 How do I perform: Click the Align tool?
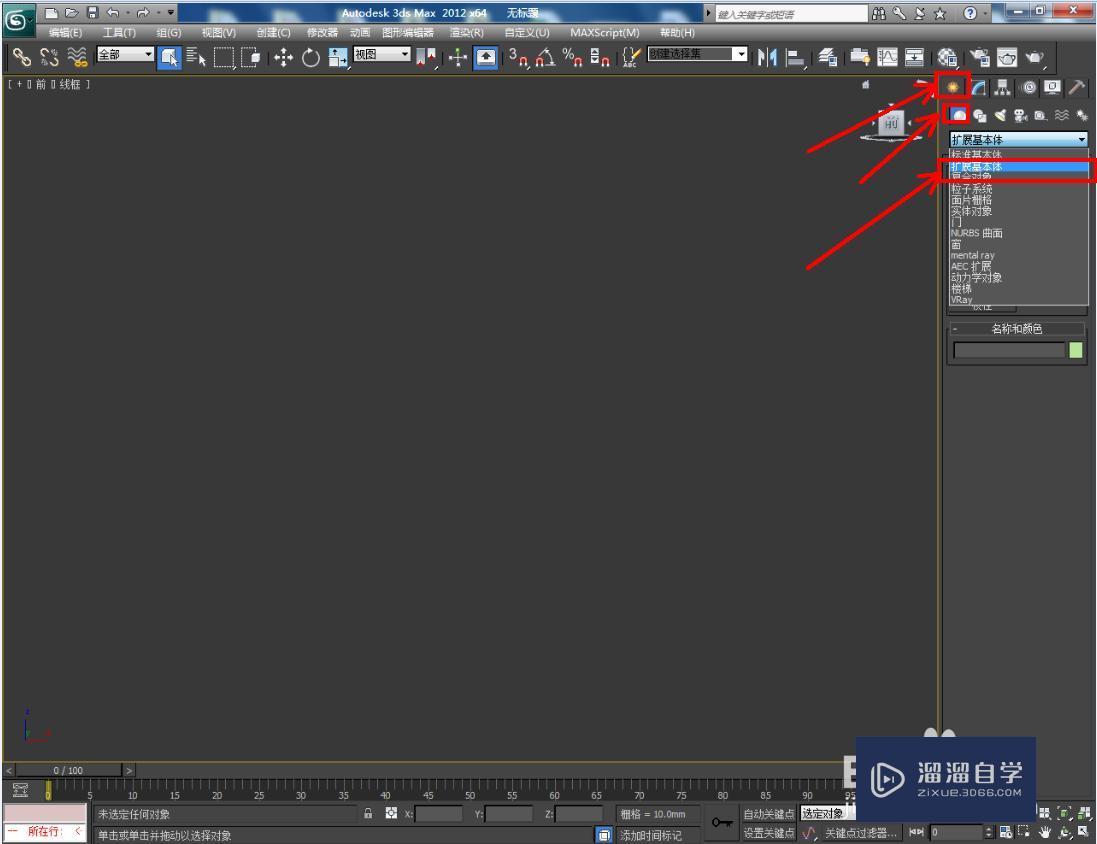pyautogui.click(x=795, y=57)
